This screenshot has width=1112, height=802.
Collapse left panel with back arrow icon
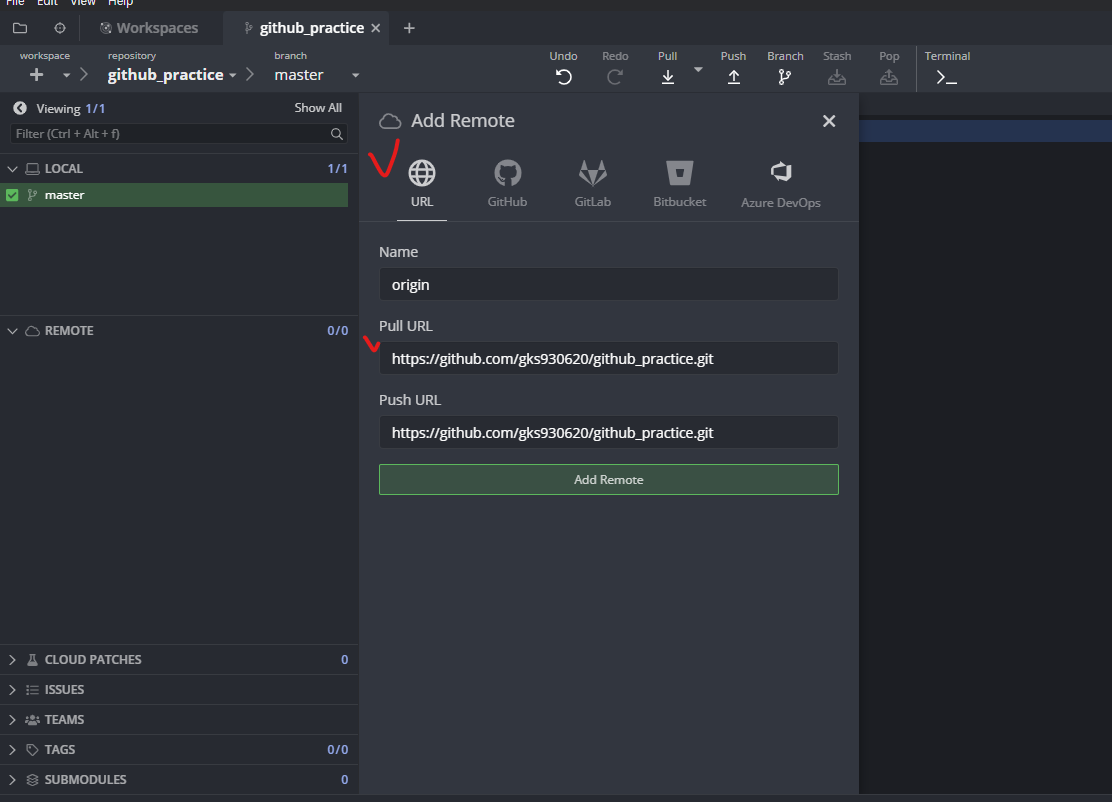click(x=20, y=108)
